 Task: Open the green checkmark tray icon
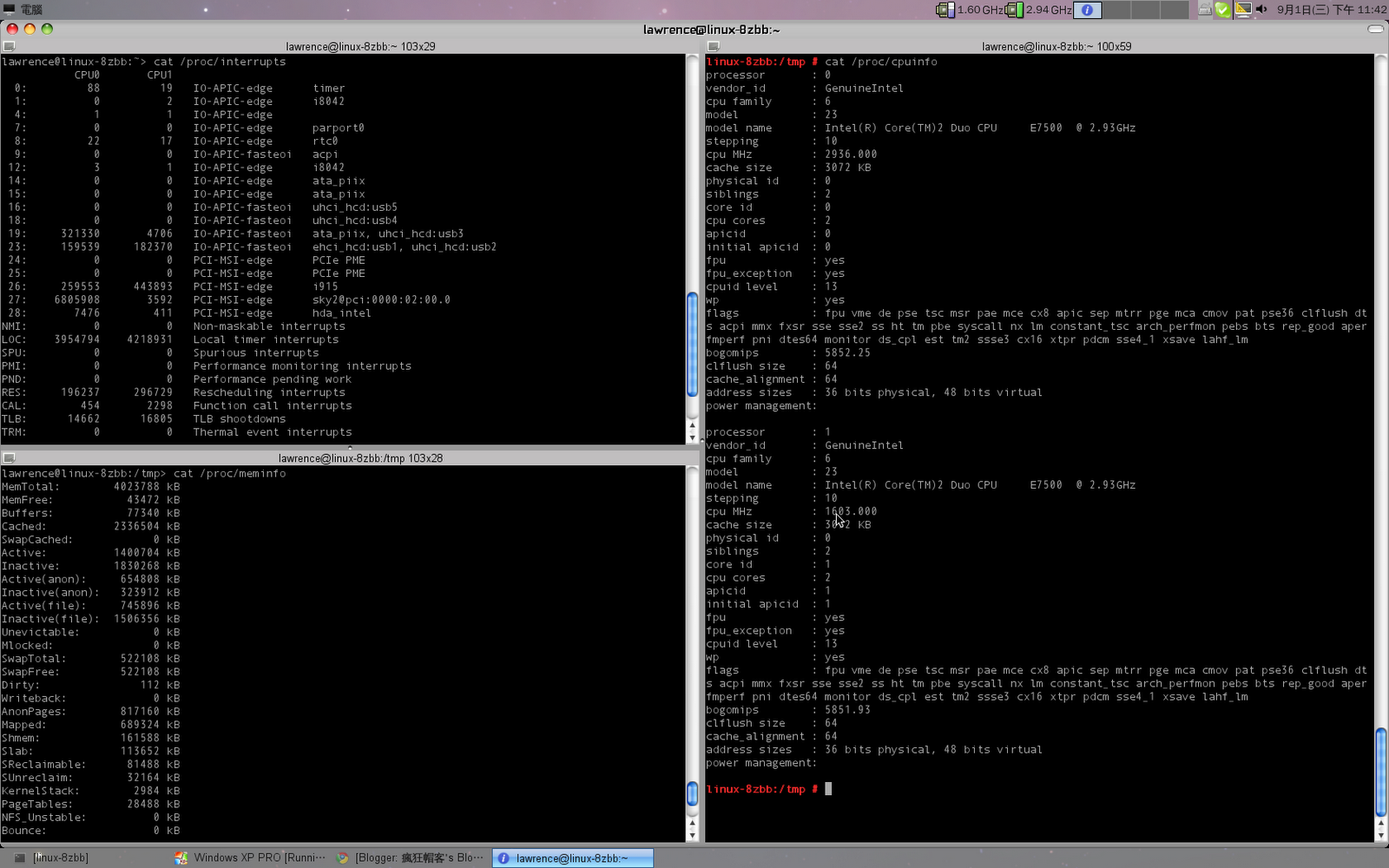coord(1223,10)
